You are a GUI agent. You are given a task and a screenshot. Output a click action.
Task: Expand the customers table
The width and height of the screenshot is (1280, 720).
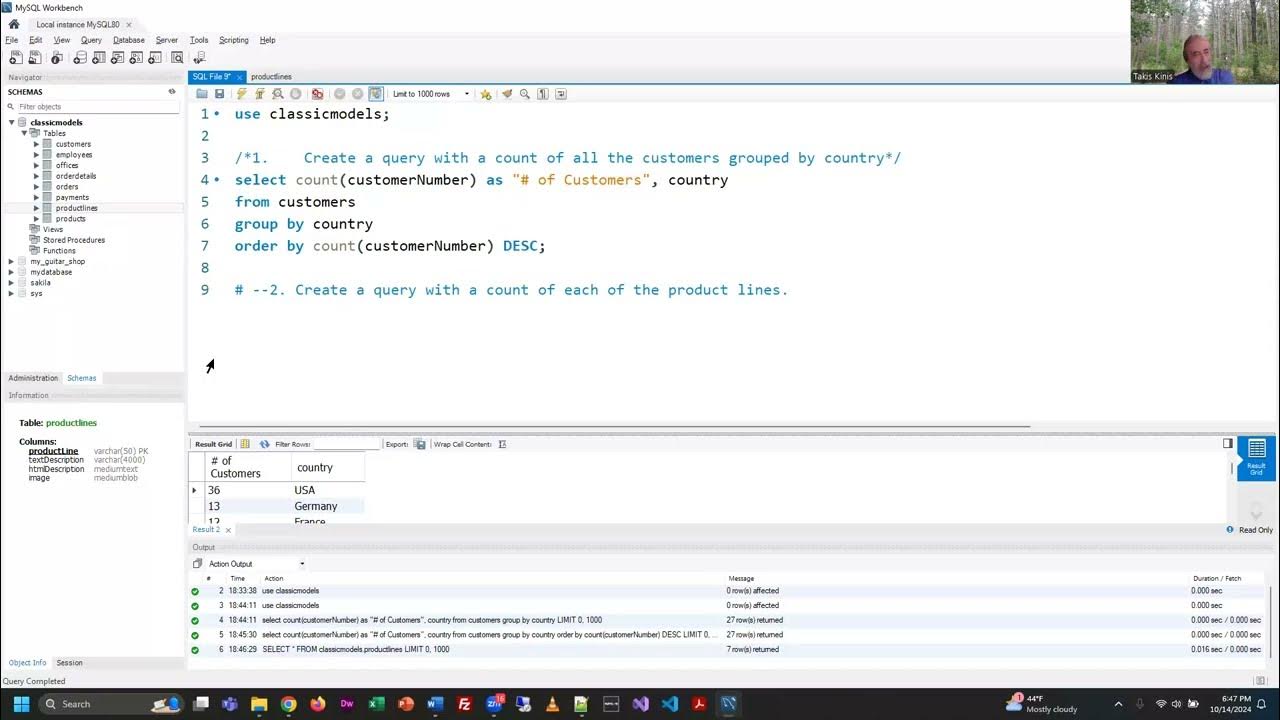[x=36, y=144]
